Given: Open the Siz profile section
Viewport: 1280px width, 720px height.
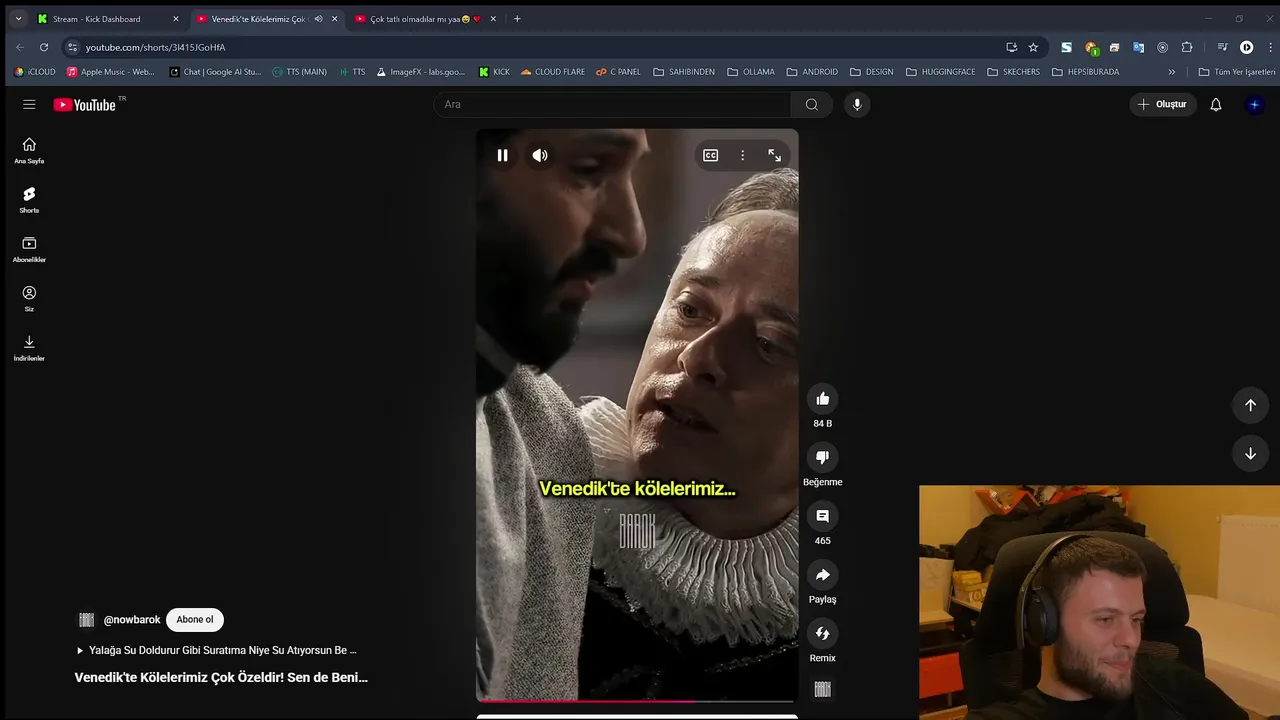Looking at the screenshot, I should (29, 298).
